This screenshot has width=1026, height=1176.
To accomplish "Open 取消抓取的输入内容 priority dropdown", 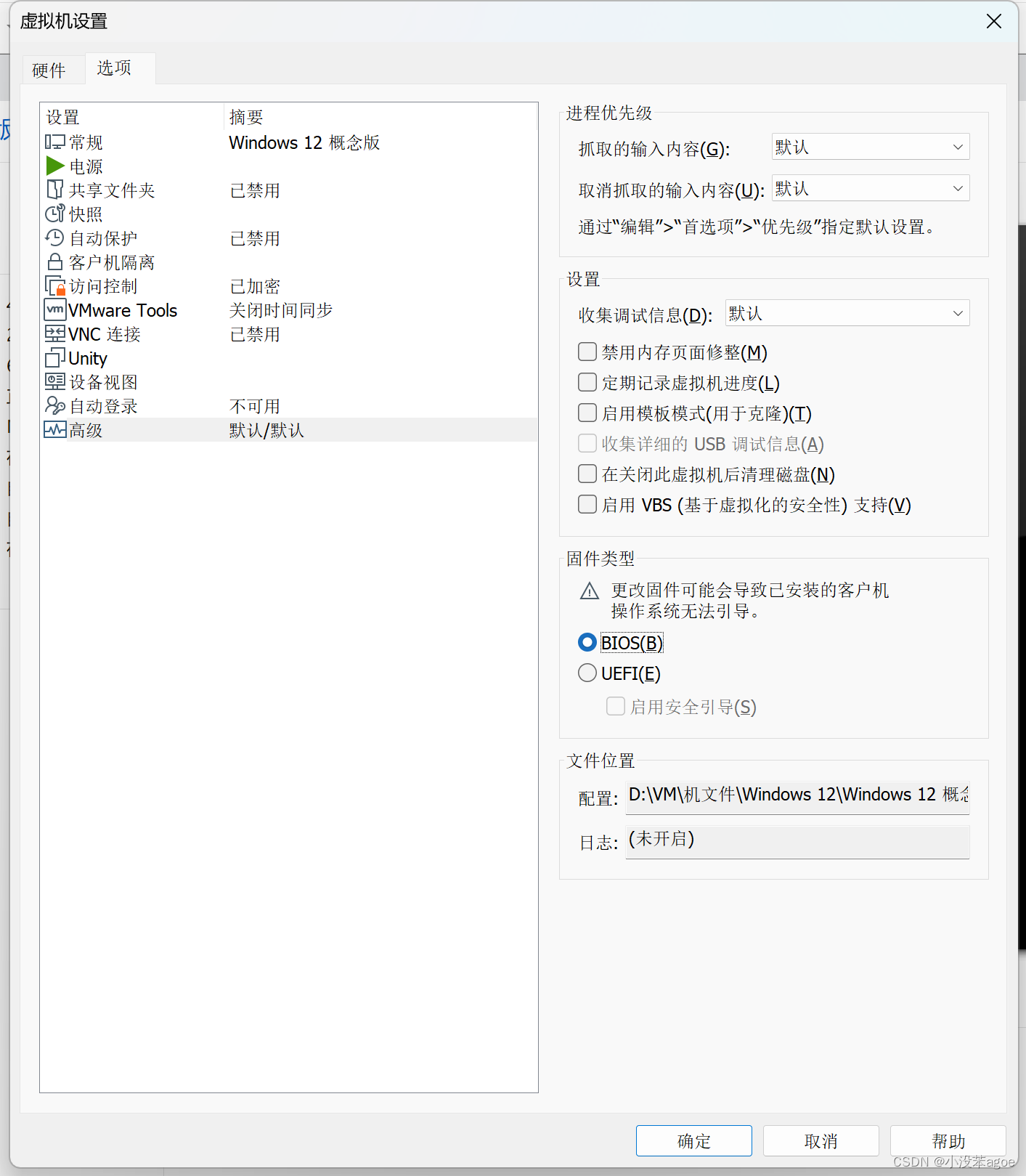I will click(871, 189).
